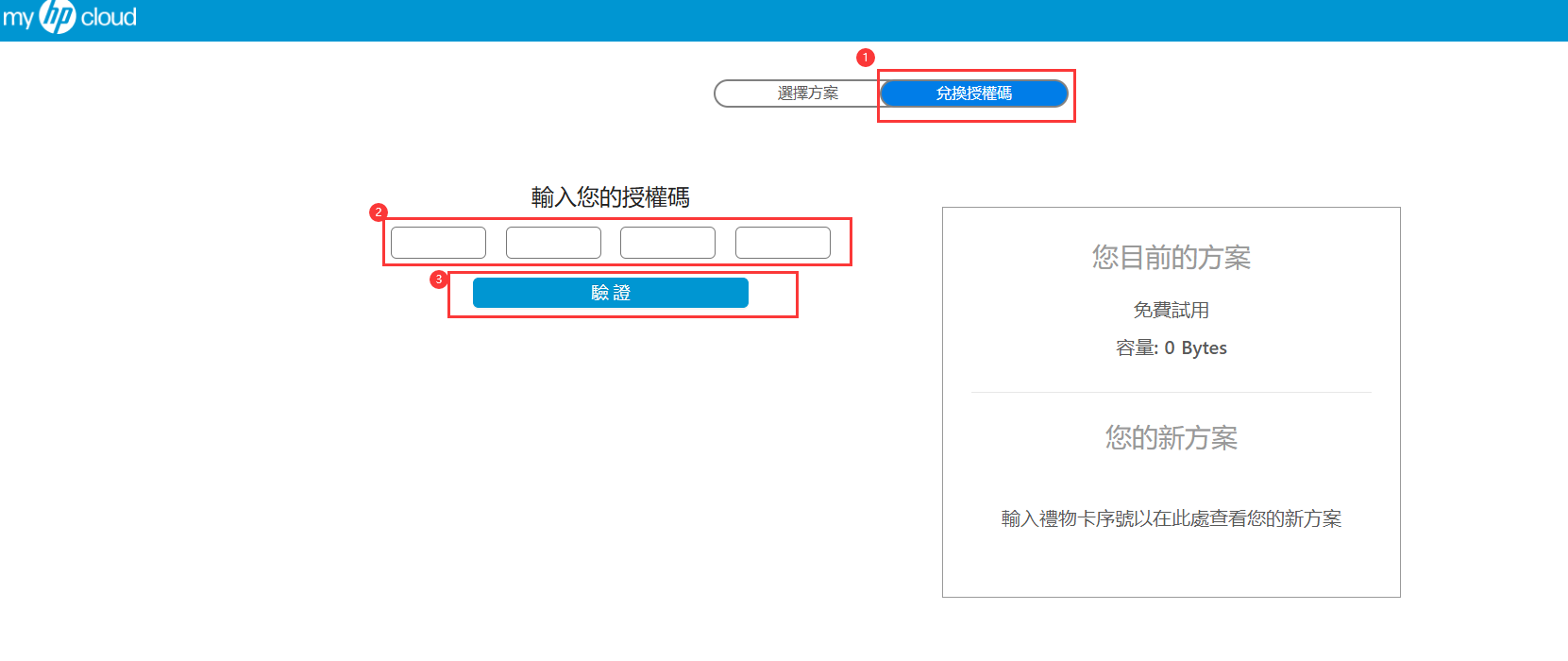Click the red number 2 badge
This screenshot has width=1568, height=661.
pos(379,212)
